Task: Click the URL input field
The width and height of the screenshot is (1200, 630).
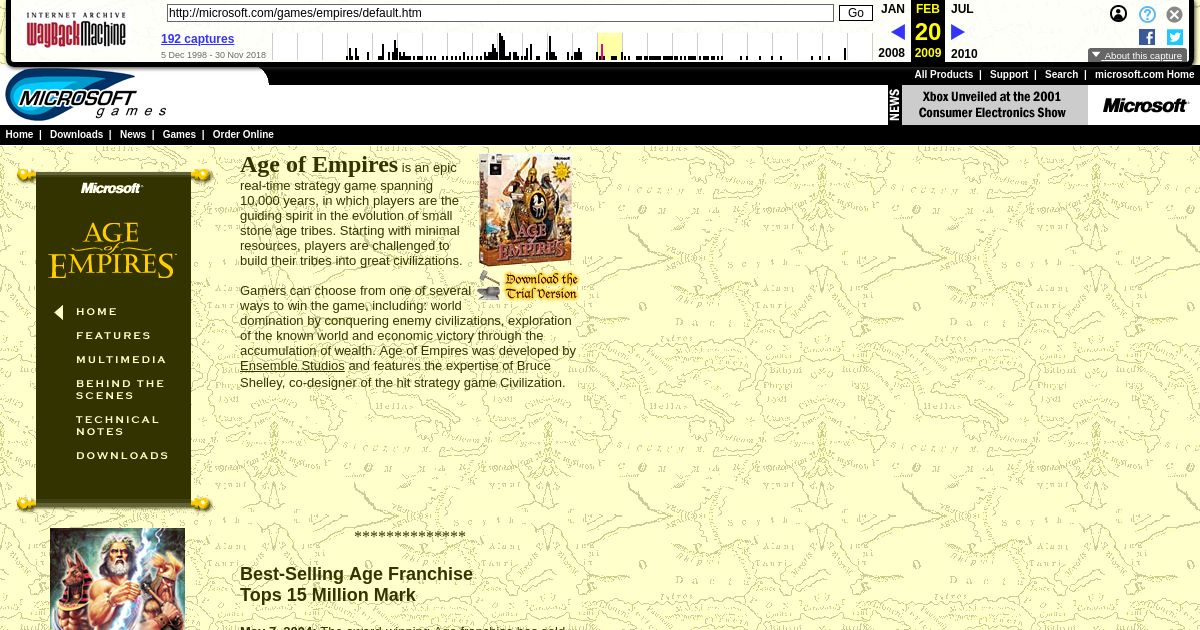Action: 500,13
